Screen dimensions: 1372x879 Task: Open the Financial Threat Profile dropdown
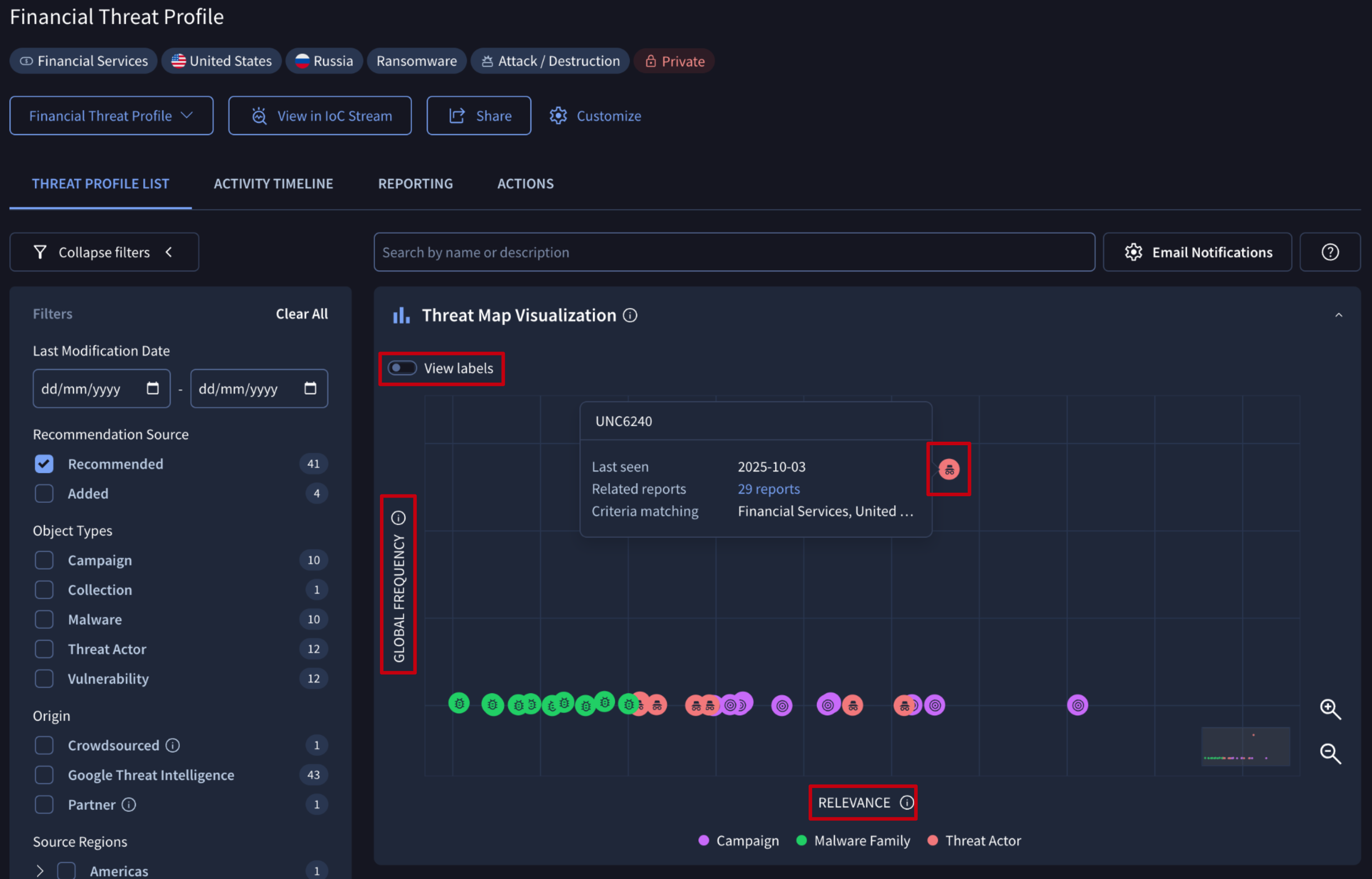click(111, 116)
